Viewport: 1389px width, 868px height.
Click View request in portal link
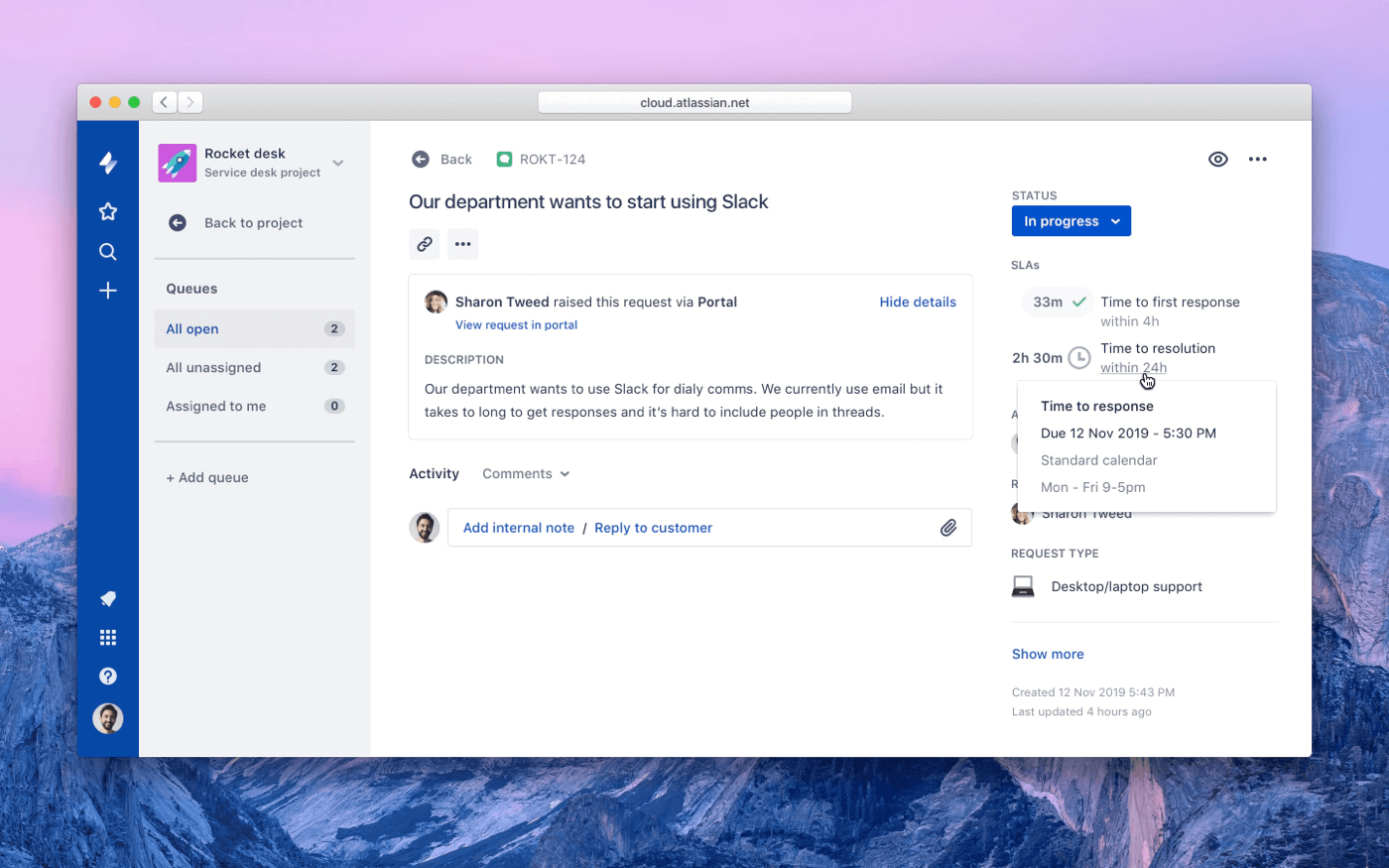coord(516,325)
